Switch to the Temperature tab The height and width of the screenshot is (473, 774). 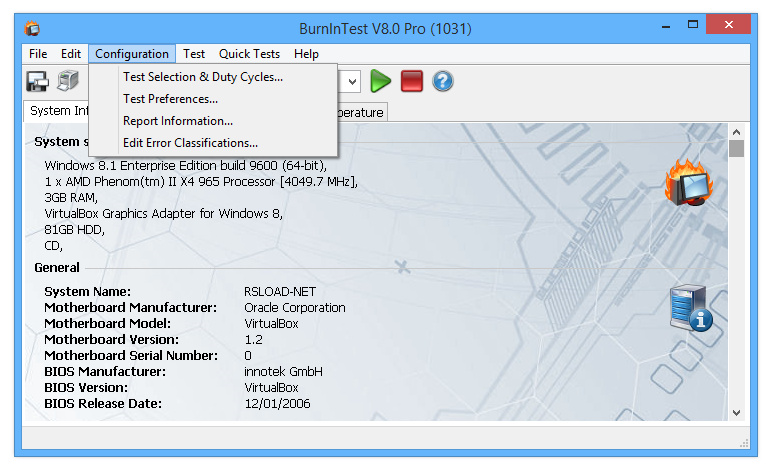361,113
